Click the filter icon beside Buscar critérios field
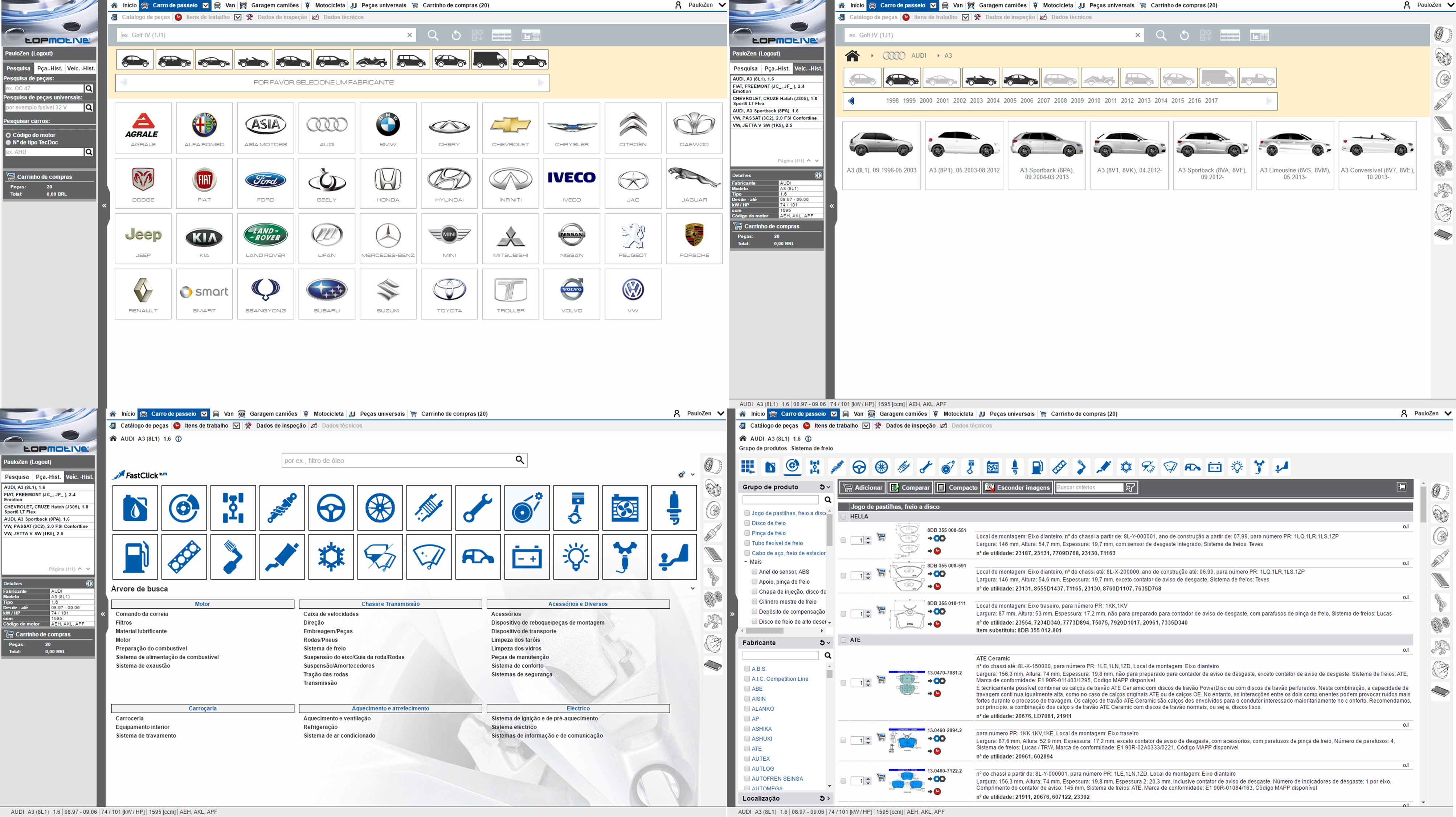The width and height of the screenshot is (1456, 817). (1130, 487)
